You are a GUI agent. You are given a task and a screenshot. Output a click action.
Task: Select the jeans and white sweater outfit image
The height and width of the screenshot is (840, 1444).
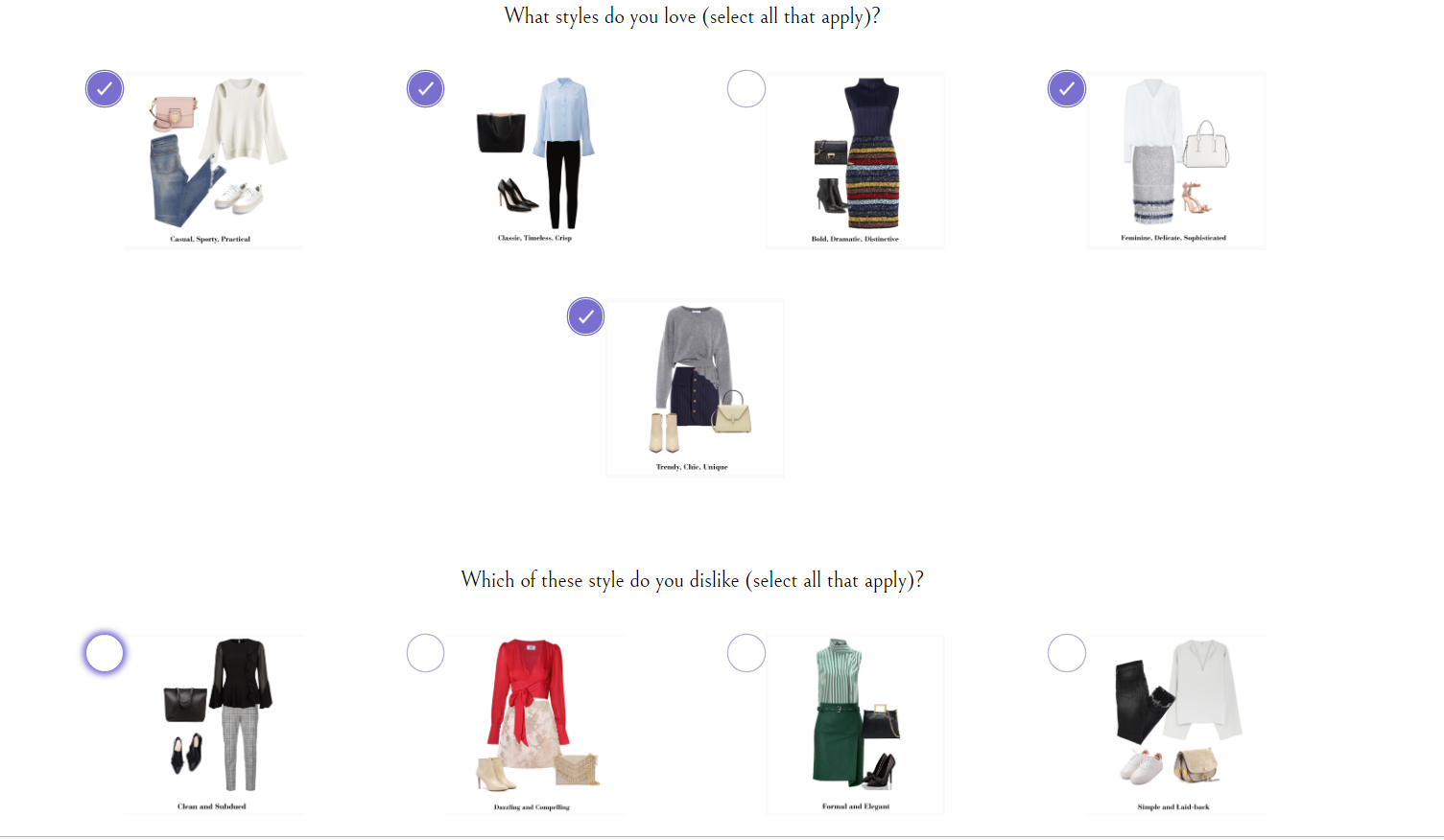point(214,160)
